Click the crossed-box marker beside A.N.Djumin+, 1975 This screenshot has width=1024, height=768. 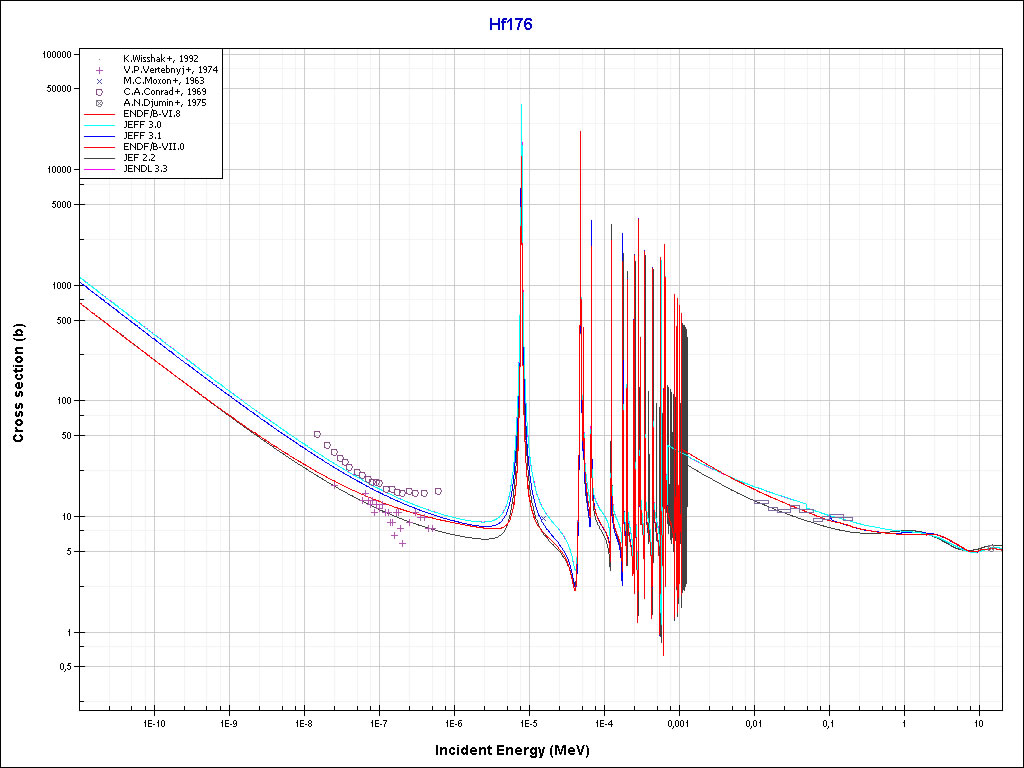pos(100,103)
